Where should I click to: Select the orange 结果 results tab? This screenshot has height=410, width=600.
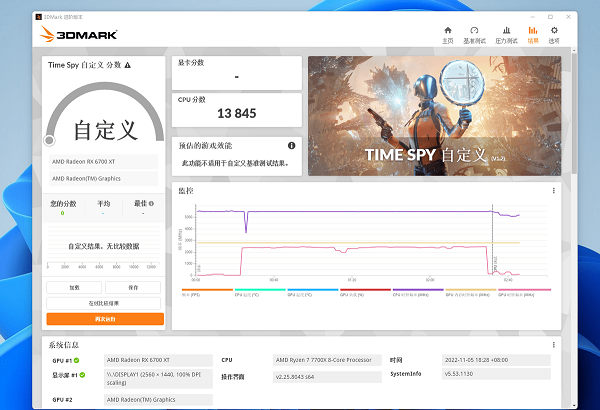pyautogui.click(x=533, y=35)
